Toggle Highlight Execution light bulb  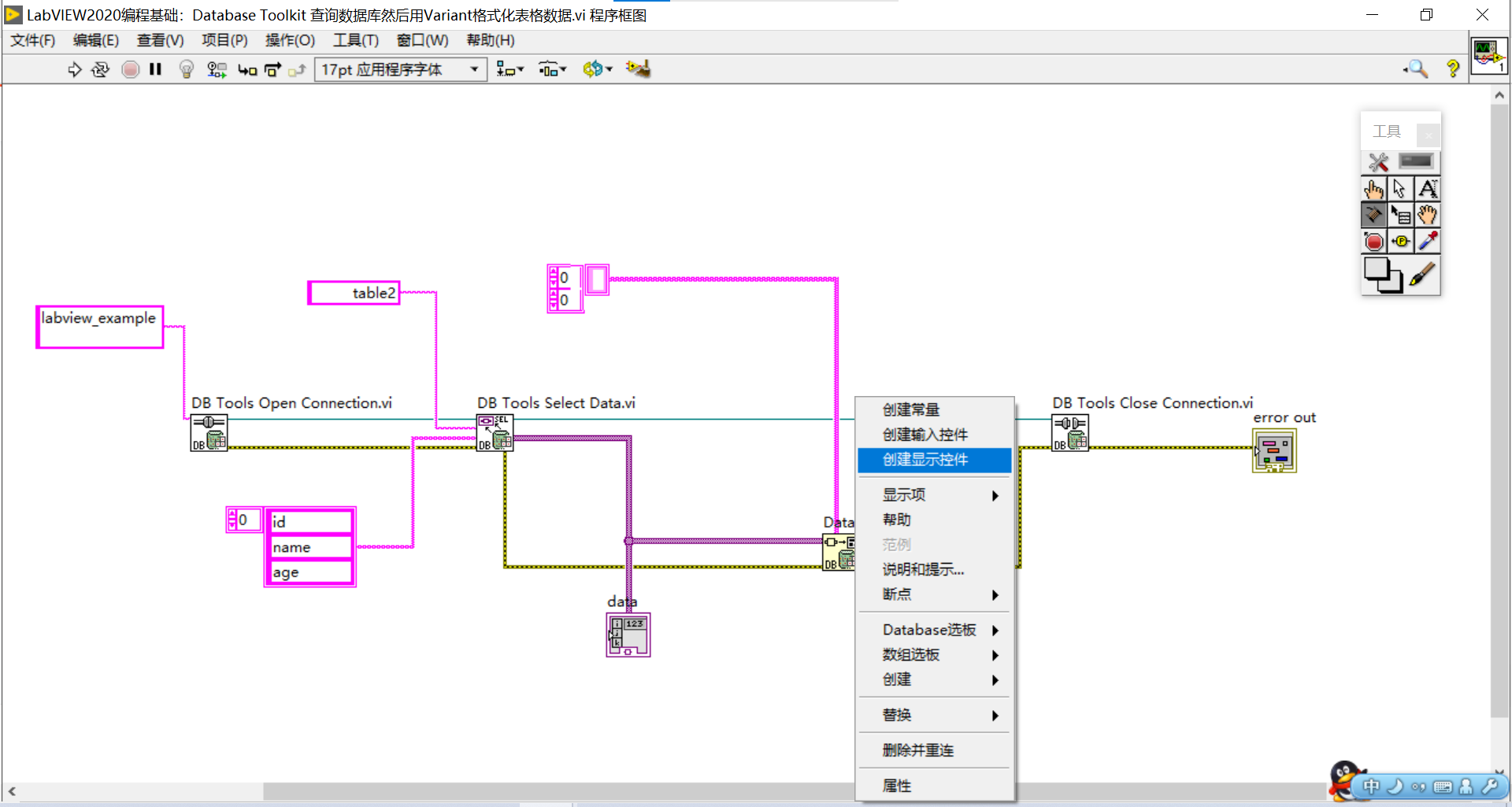pyautogui.click(x=187, y=69)
